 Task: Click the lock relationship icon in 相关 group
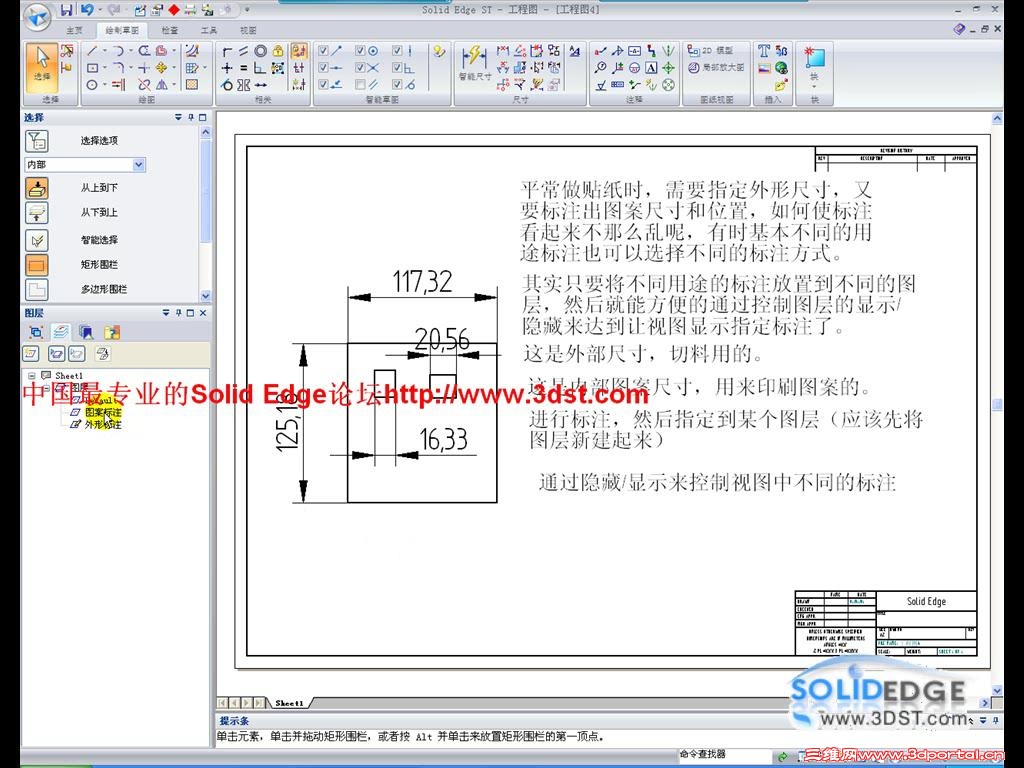279,52
